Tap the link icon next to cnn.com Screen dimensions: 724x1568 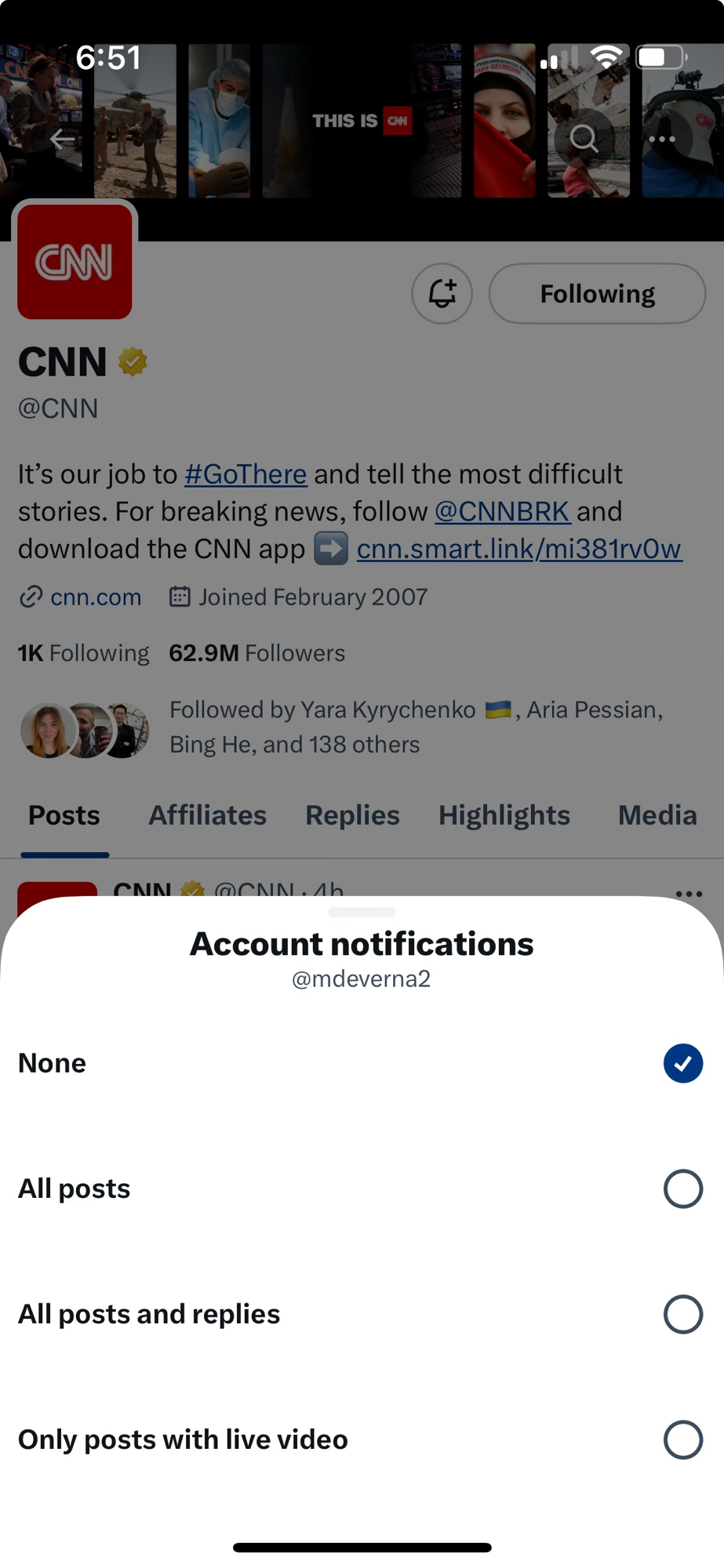pos(31,597)
